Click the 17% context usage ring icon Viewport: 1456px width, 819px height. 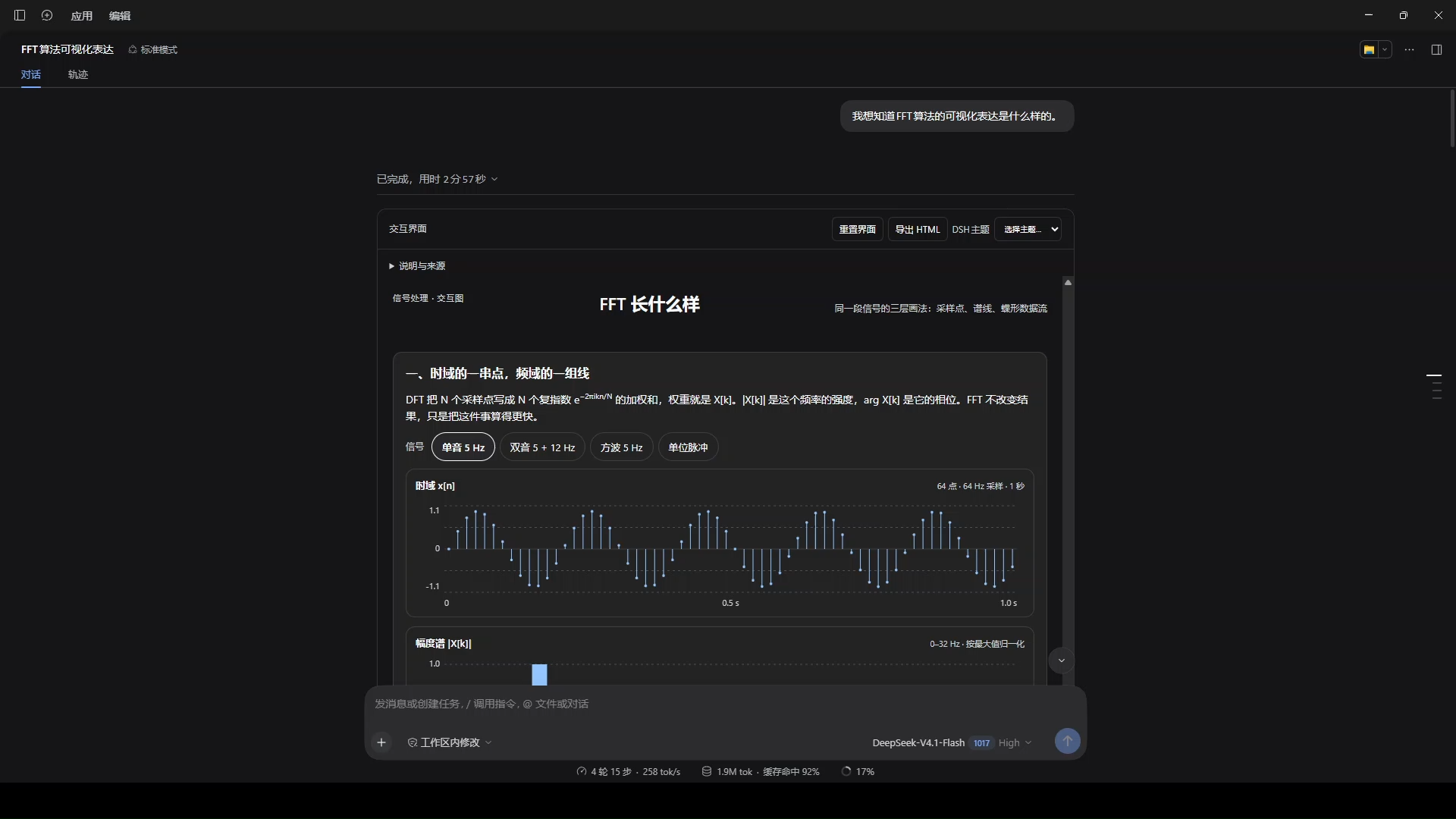[846, 771]
